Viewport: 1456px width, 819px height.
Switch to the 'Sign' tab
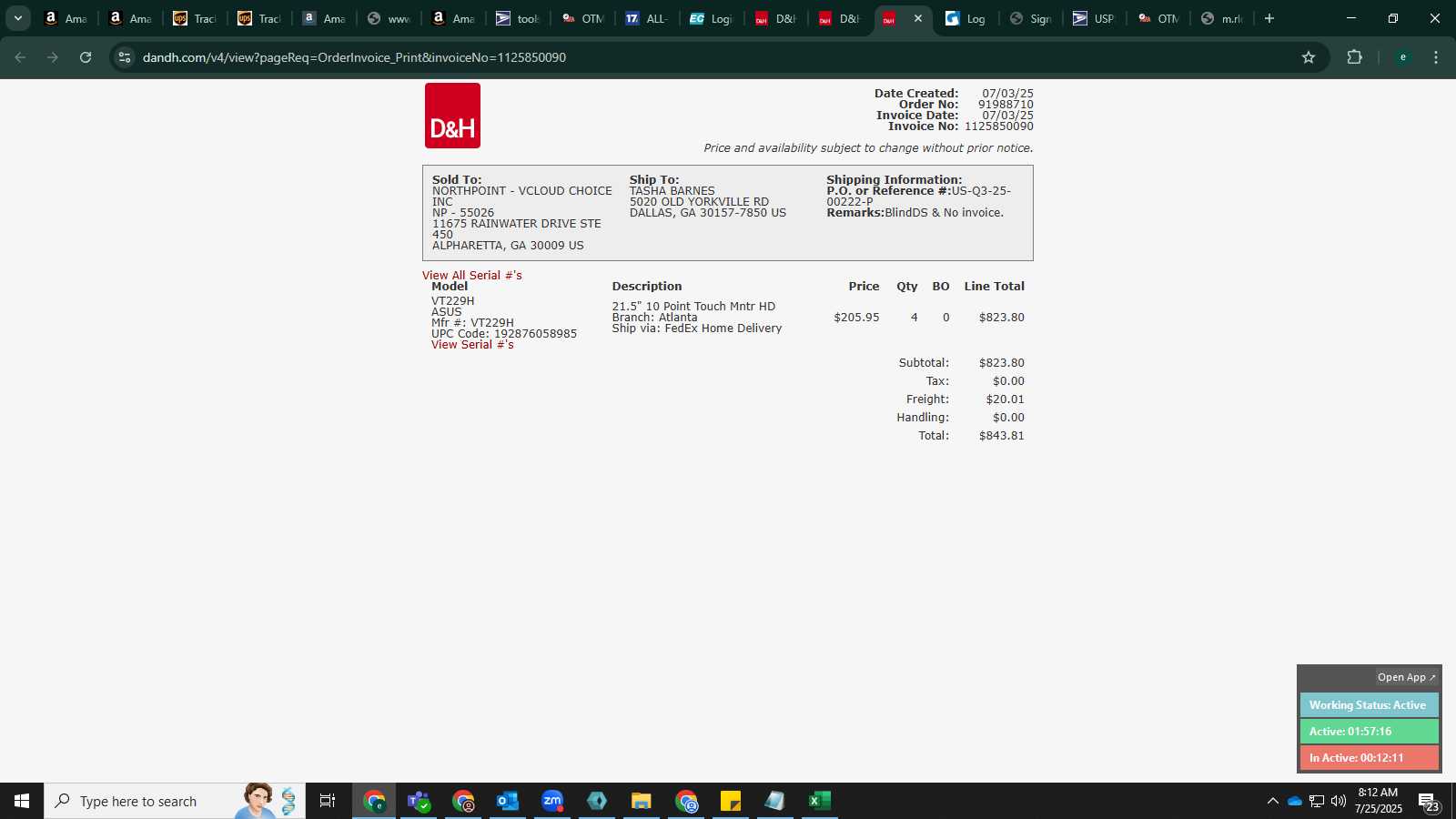(x=1031, y=18)
